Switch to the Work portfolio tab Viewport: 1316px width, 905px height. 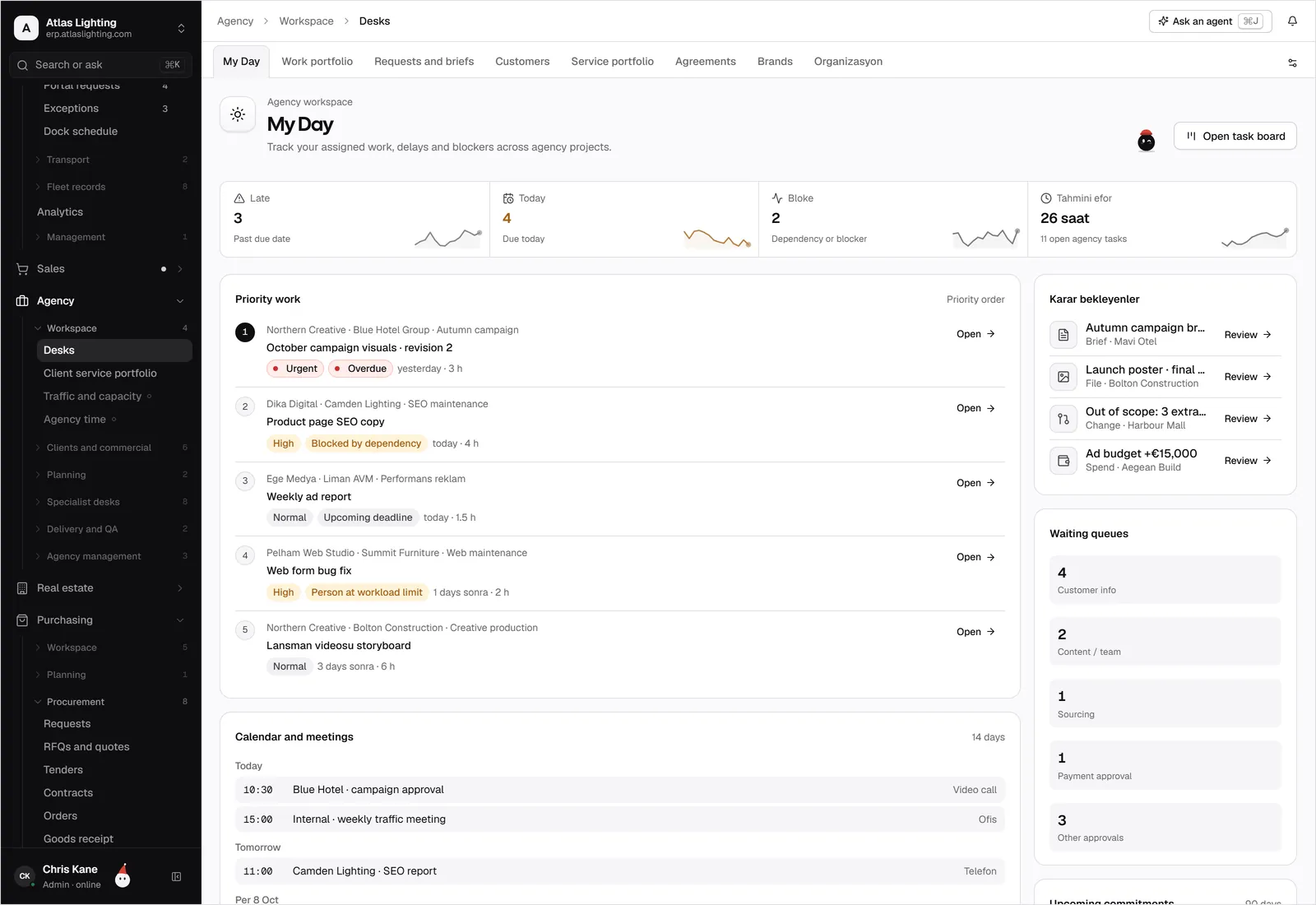(x=317, y=62)
